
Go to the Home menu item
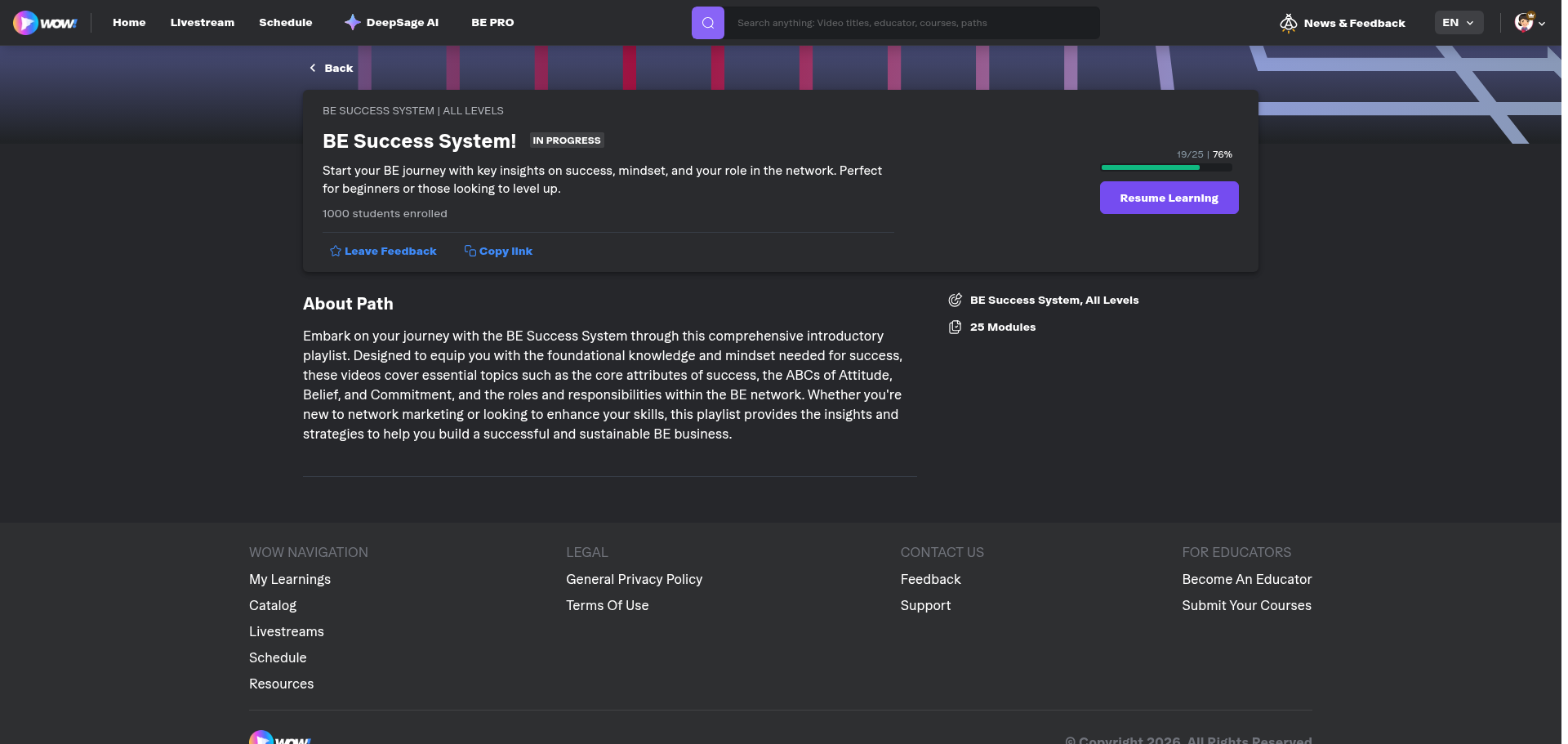tap(129, 23)
